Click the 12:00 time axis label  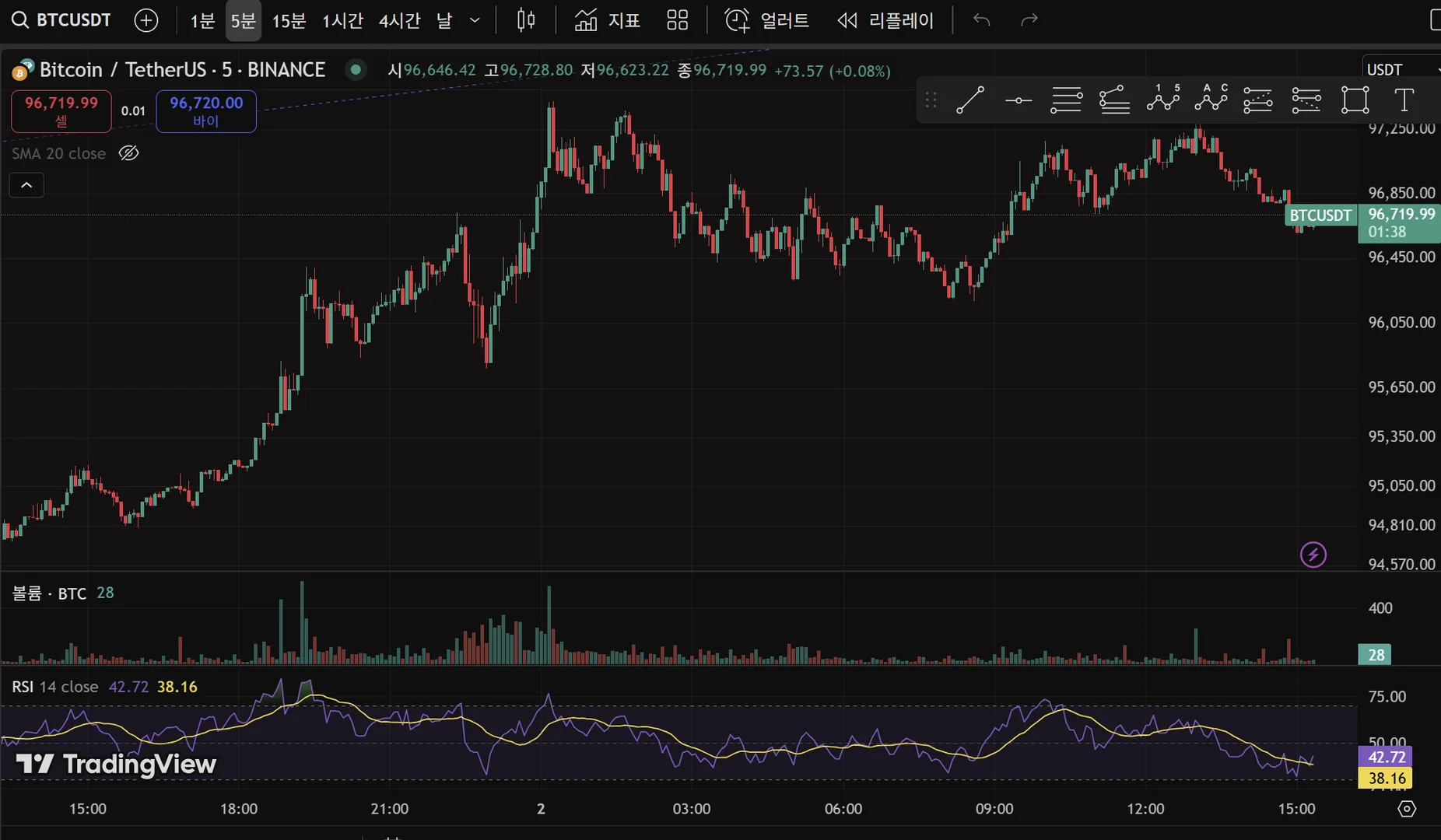coord(1146,809)
